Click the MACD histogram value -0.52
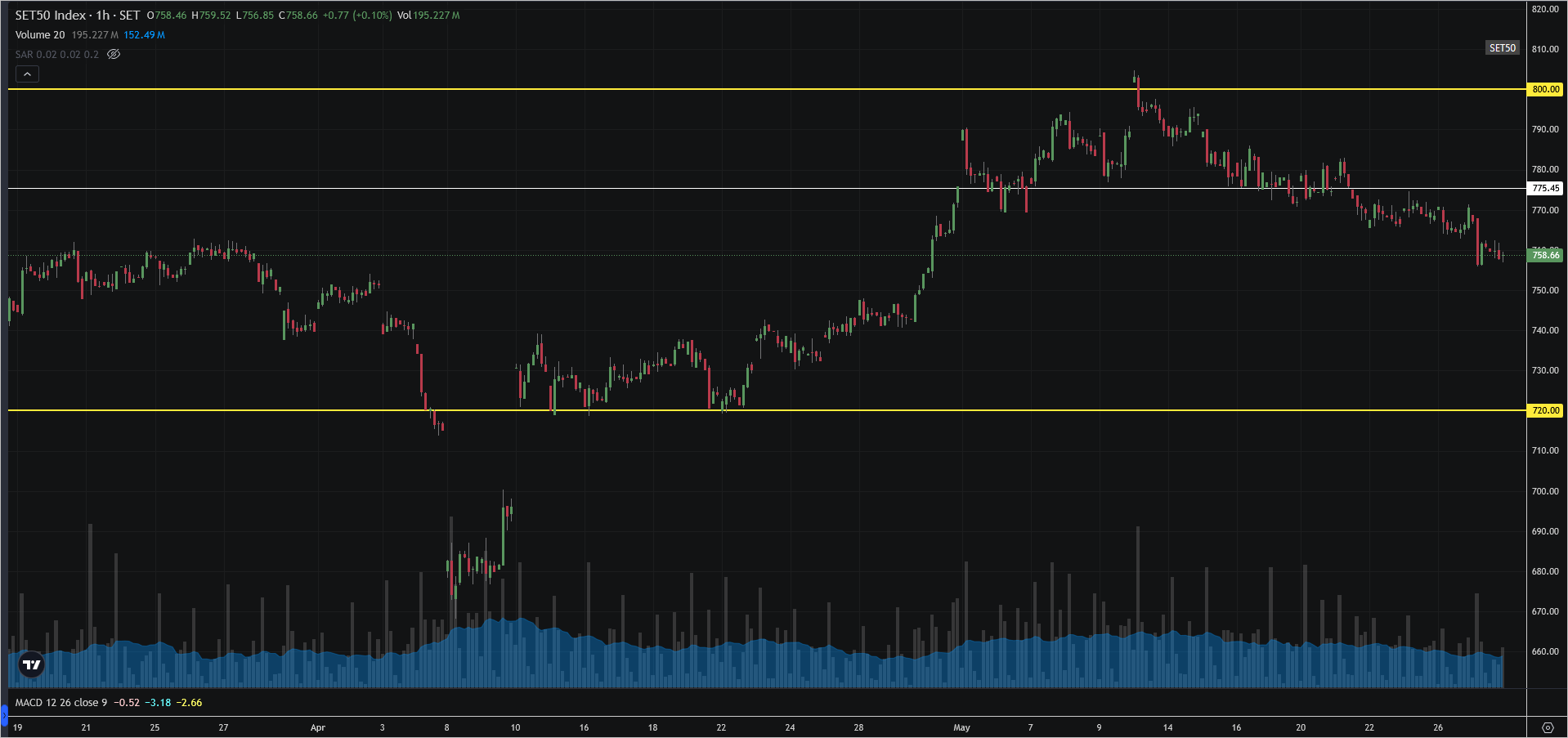 (127, 703)
